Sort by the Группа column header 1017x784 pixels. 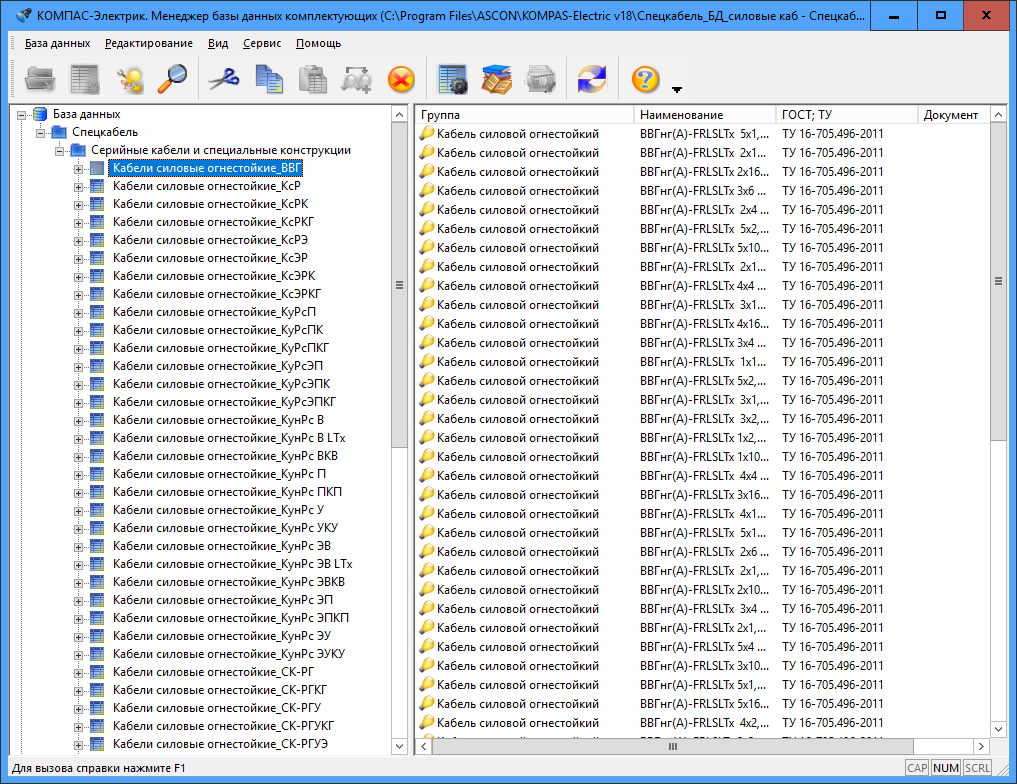[524, 115]
